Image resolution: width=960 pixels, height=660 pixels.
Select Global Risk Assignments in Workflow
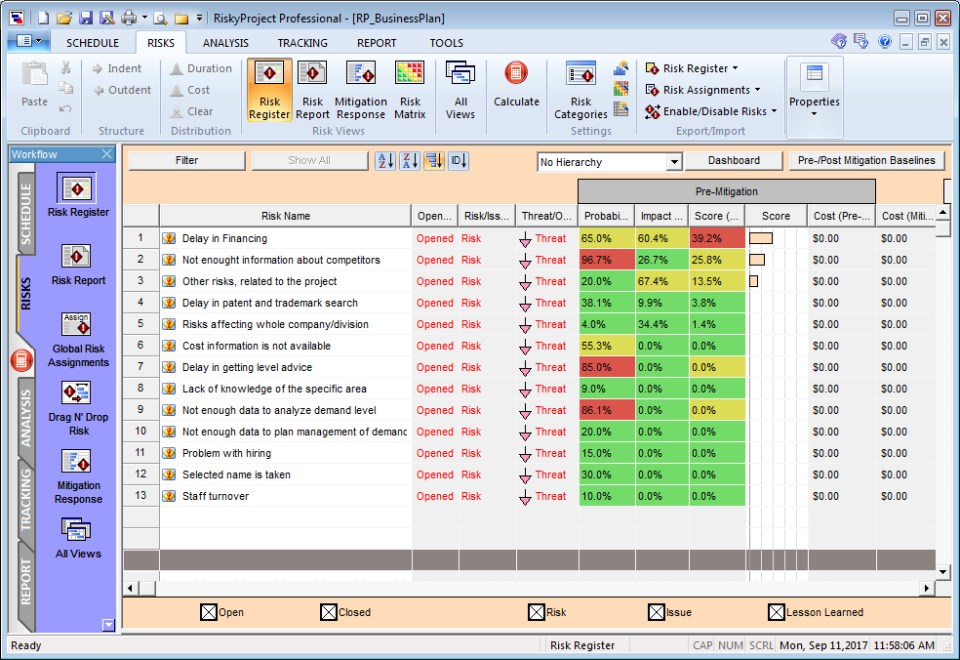click(x=78, y=339)
